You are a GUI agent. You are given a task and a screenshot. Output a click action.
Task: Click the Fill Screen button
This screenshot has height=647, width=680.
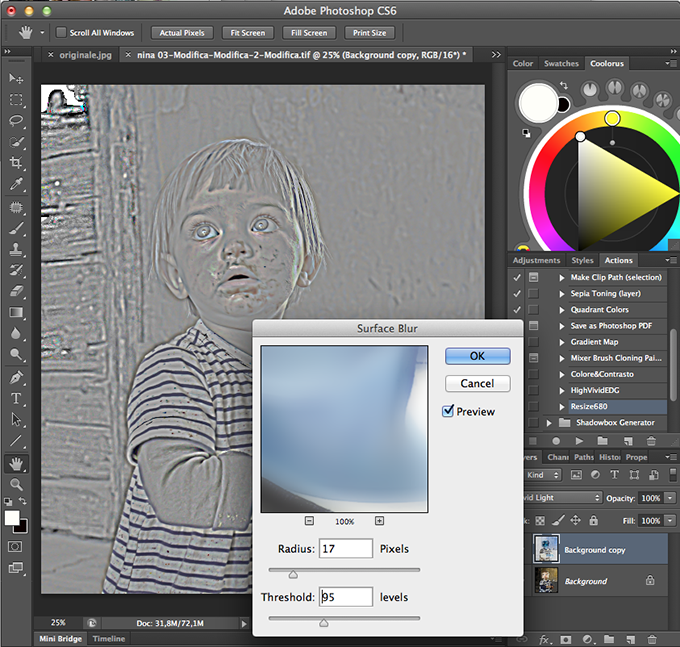[309, 33]
